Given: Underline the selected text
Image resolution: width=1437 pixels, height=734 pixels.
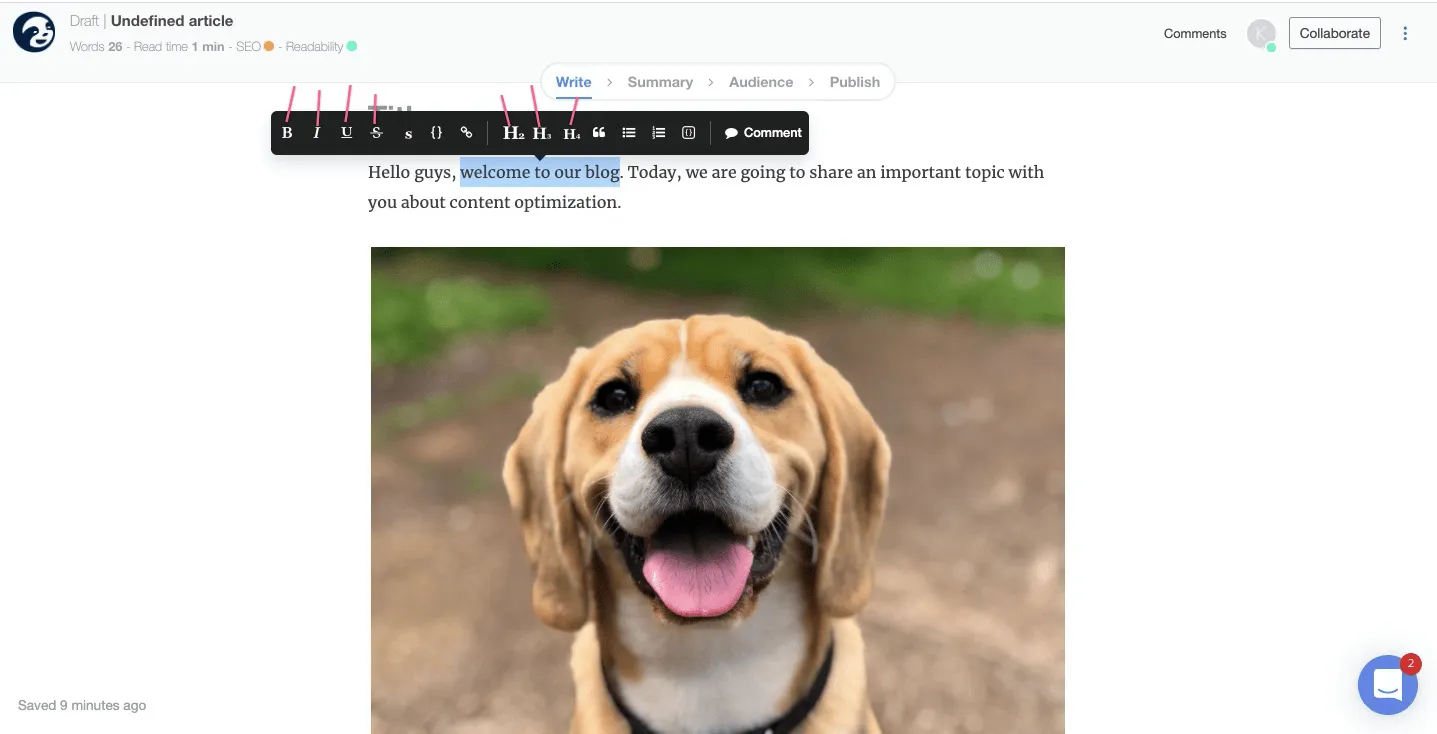Looking at the screenshot, I should click(x=346, y=133).
